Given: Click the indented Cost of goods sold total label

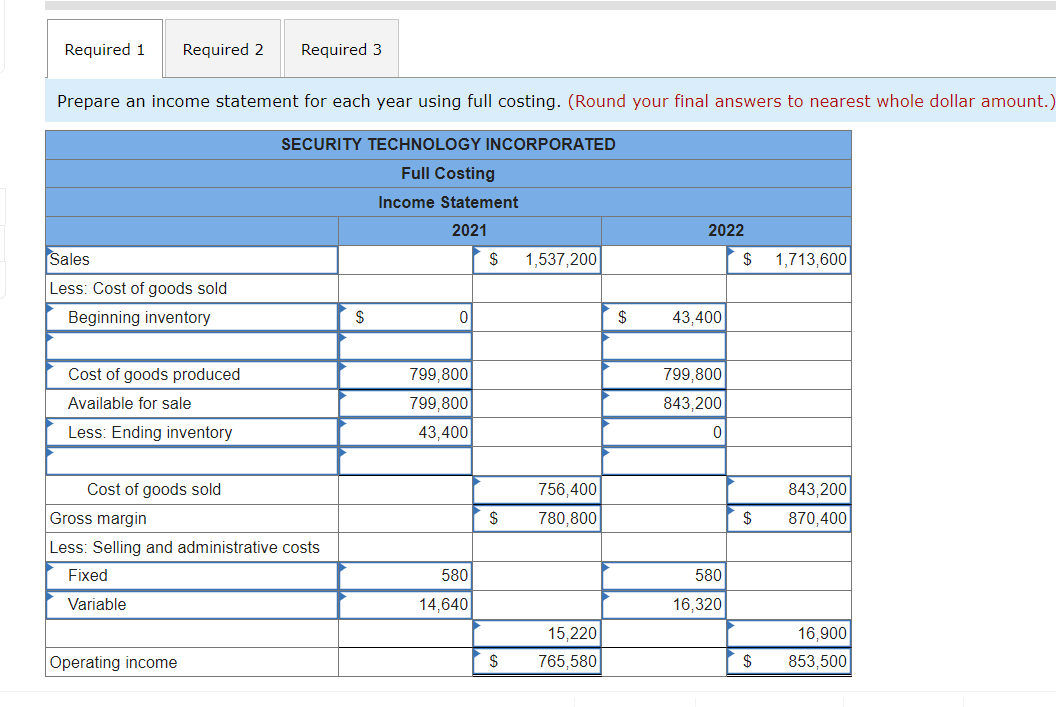Looking at the screenshot, I should coord(154,490).
